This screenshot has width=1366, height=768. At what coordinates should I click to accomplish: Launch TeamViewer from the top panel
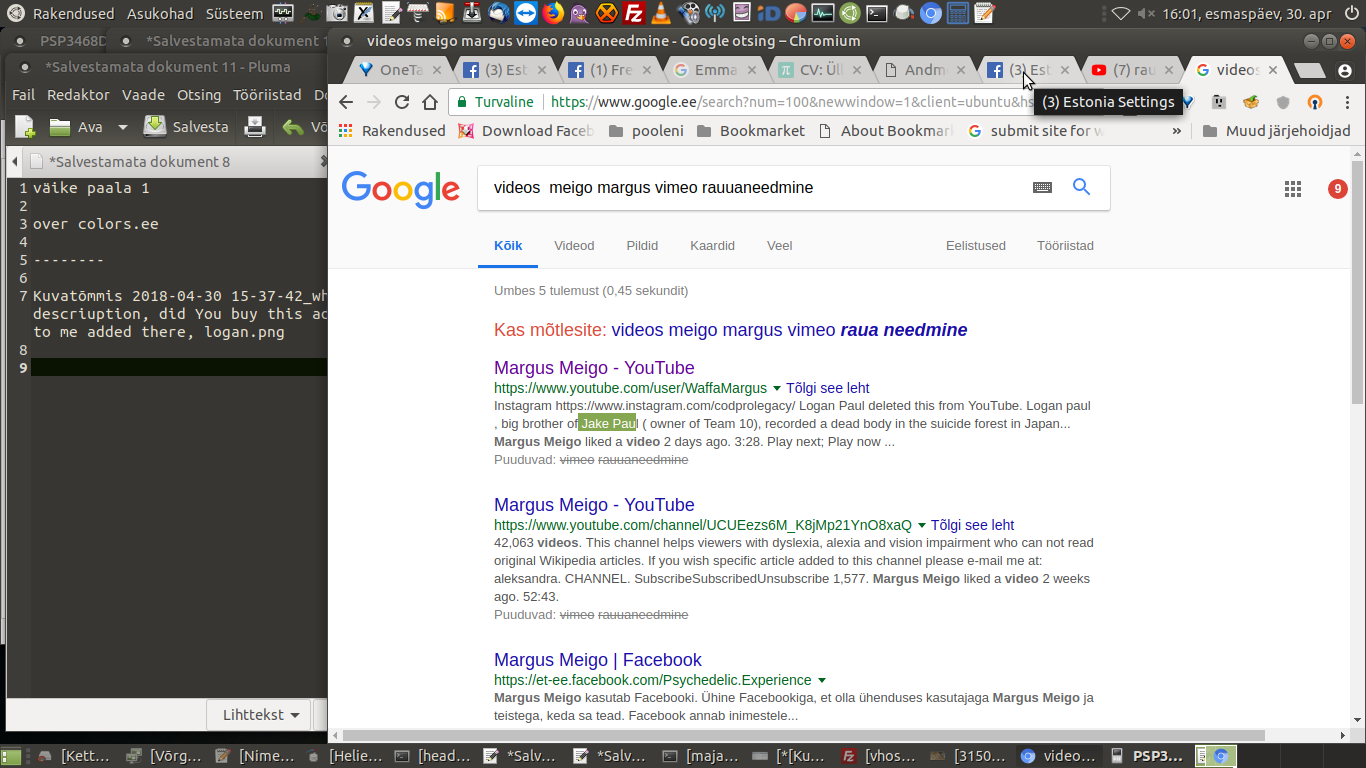pyautogui.click(x=525, y=14)
